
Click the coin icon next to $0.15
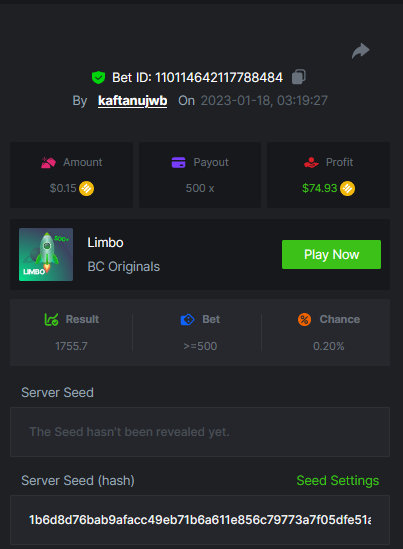[86, 188]
